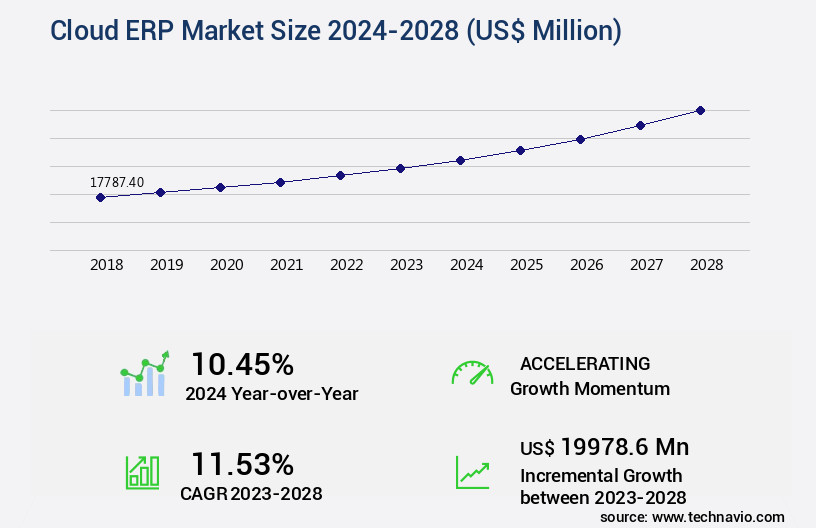The image size is (816, 528).
Task: Click the 11.53% CAGR value
Action: coord(242,464)
